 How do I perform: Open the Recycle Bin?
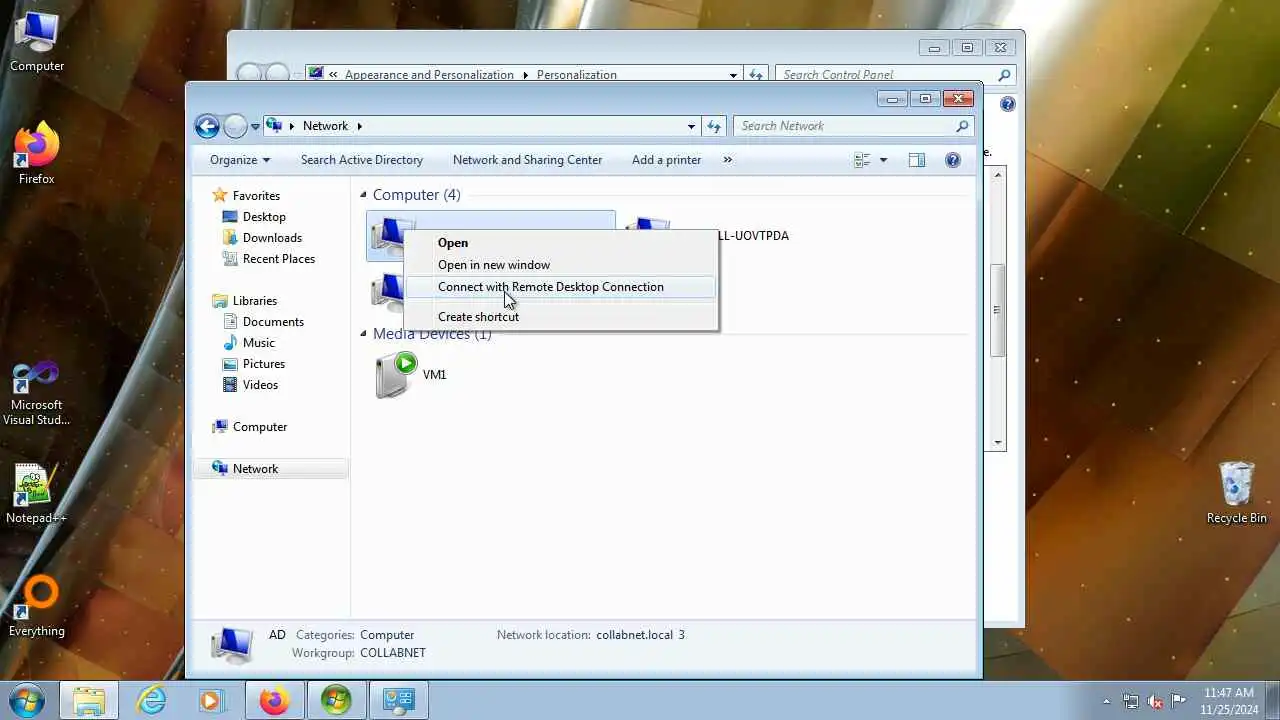tap(1237, 492)
